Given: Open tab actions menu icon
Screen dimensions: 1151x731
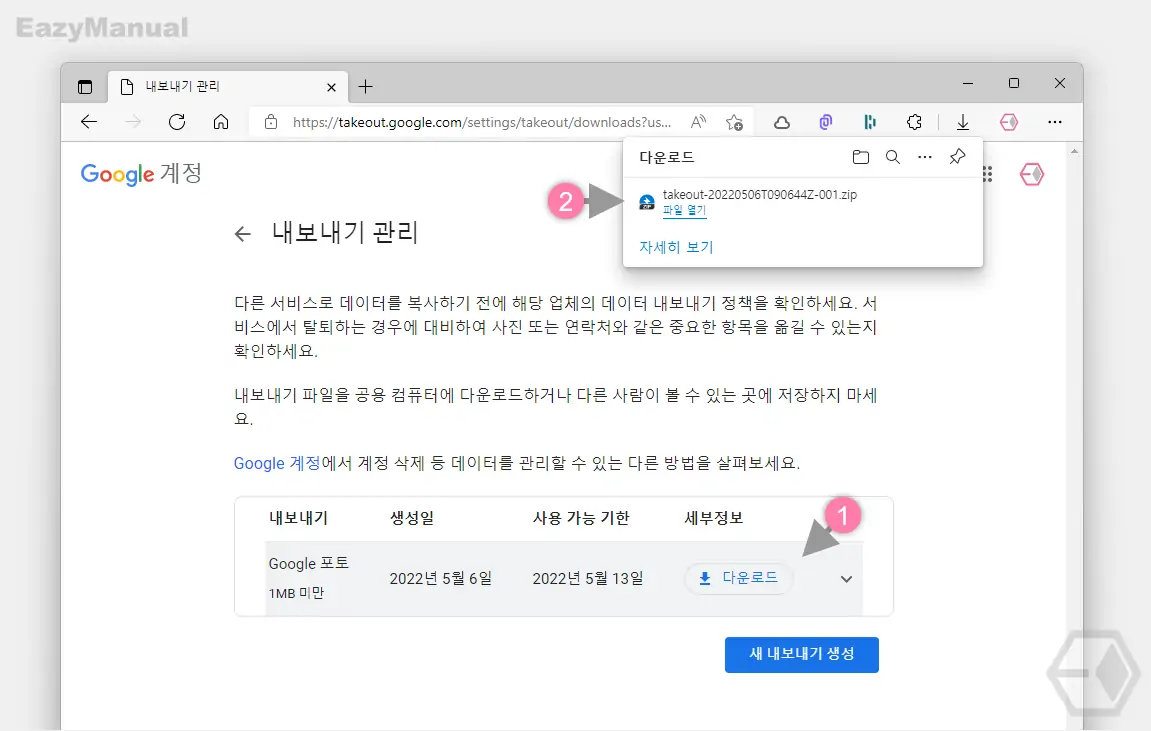Looking at the screenshot, I should click(x=85, y=87).
